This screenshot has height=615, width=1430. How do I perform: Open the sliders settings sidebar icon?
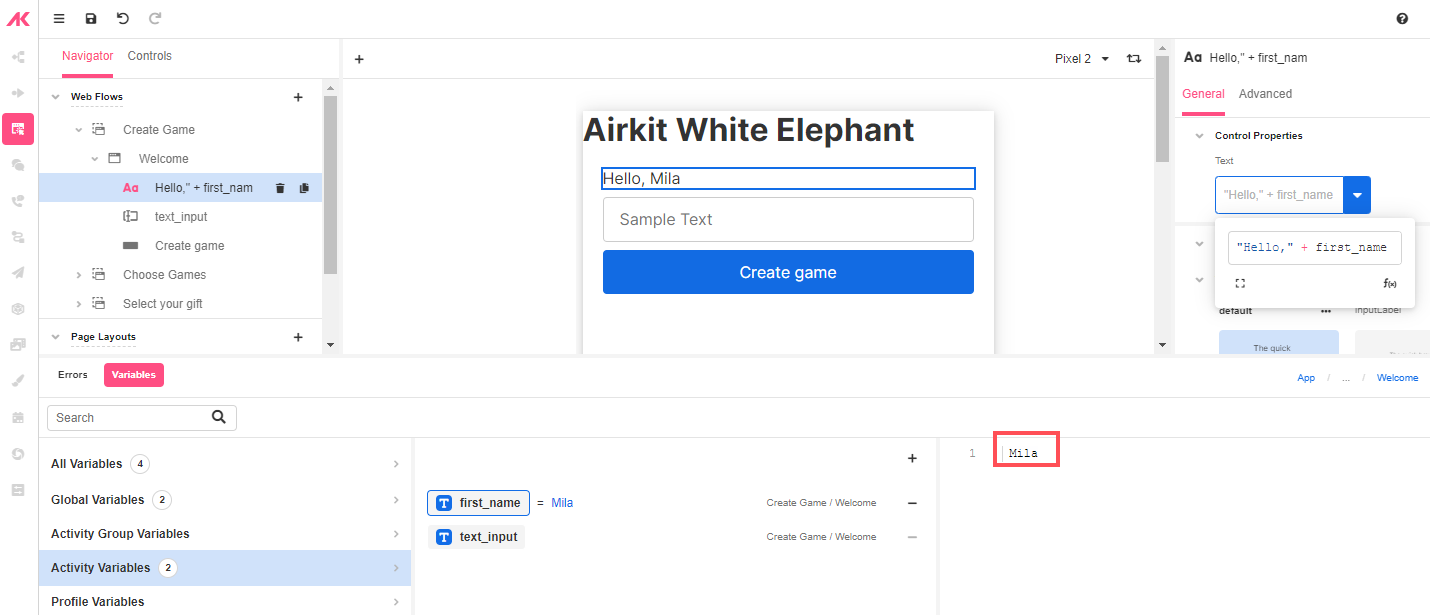point(18,490)
